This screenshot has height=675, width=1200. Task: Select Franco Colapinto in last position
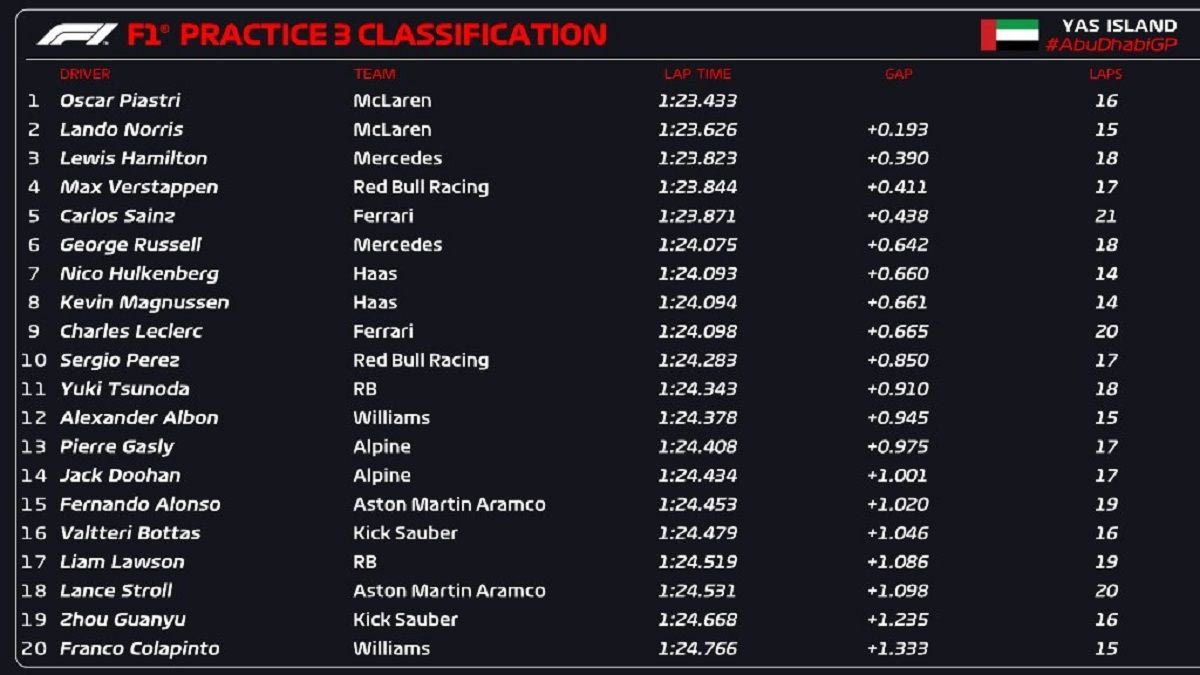pos(139,649)
